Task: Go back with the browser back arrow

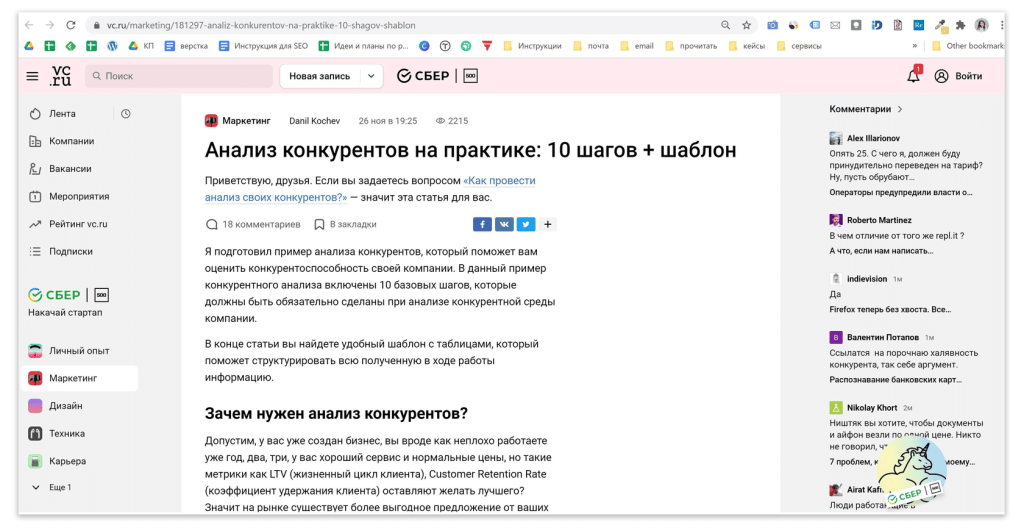Action: click(29, 25)
